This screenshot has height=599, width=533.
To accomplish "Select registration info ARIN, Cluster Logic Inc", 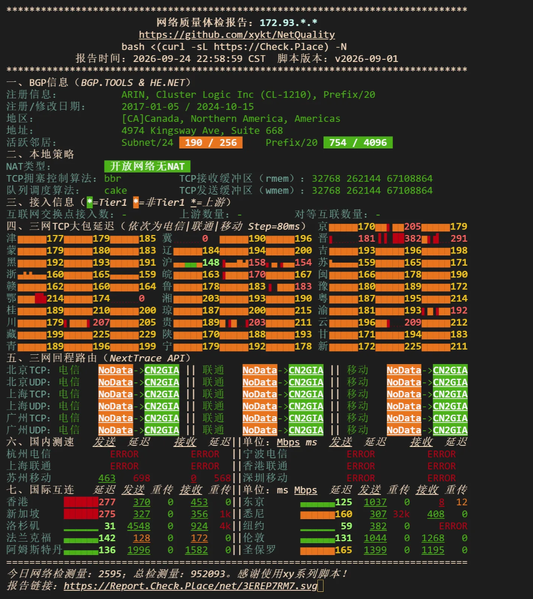I will click(248, 94).
